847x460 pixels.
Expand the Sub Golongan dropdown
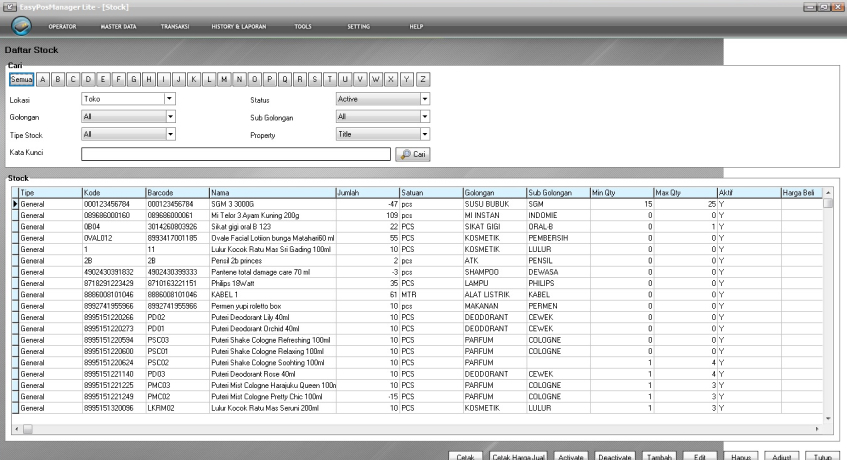click(424, 116)
